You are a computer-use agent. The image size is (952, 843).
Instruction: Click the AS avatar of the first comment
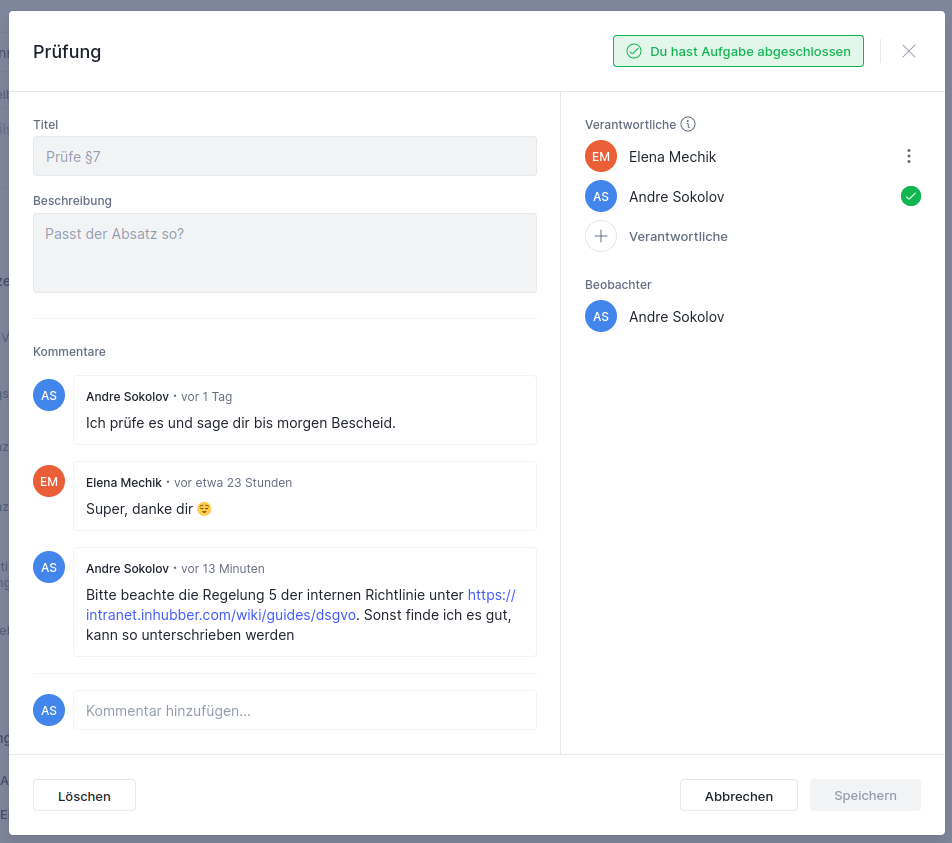click(x=49, y=396)
